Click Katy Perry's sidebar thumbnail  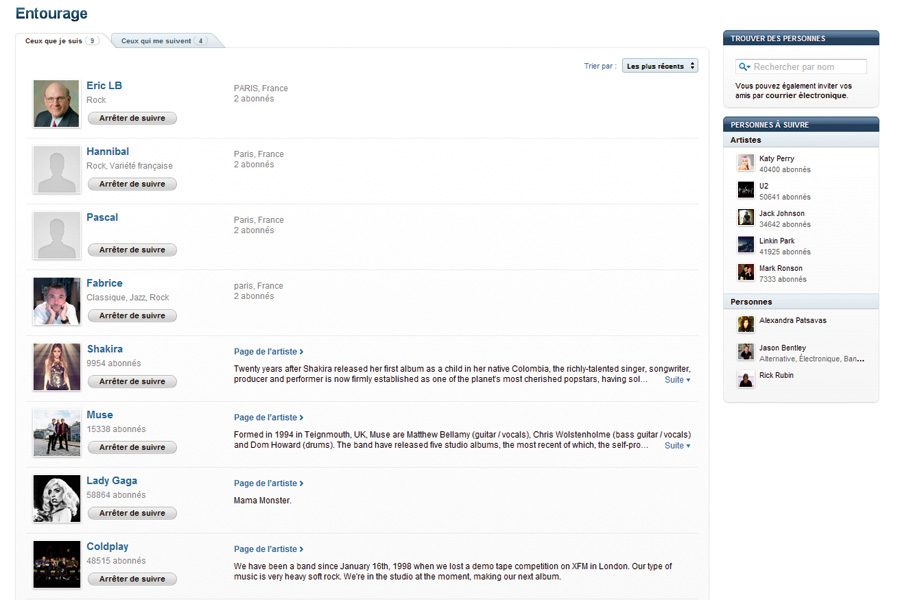(x=746, y=162)
